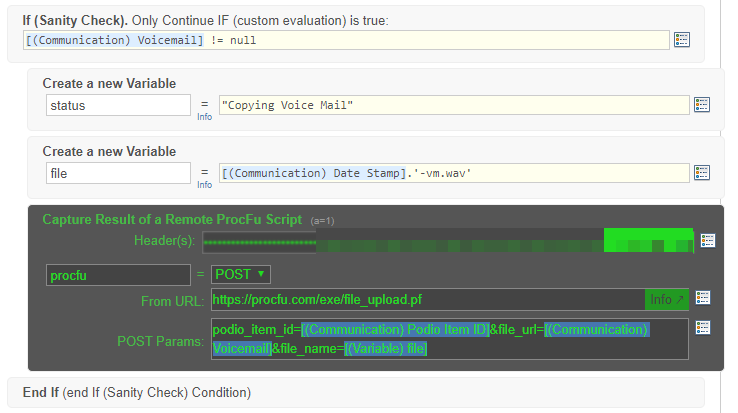The image size is (738, 413).
Task: Click the End If (Sanity Check) Condition block
Action: pyautogui.click(x=356, y=392)
